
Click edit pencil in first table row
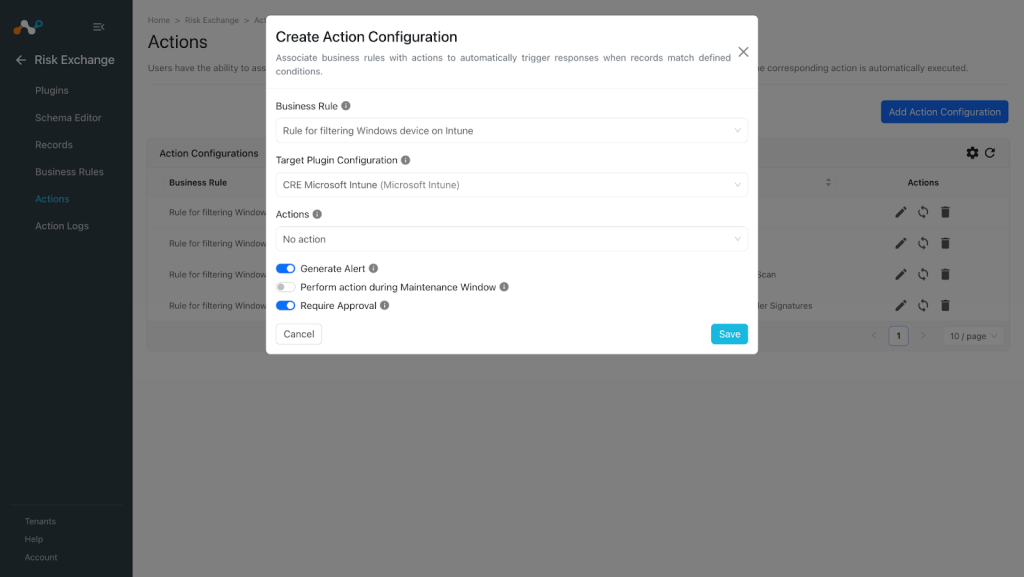pyautogui.click(x=901, y=212)
